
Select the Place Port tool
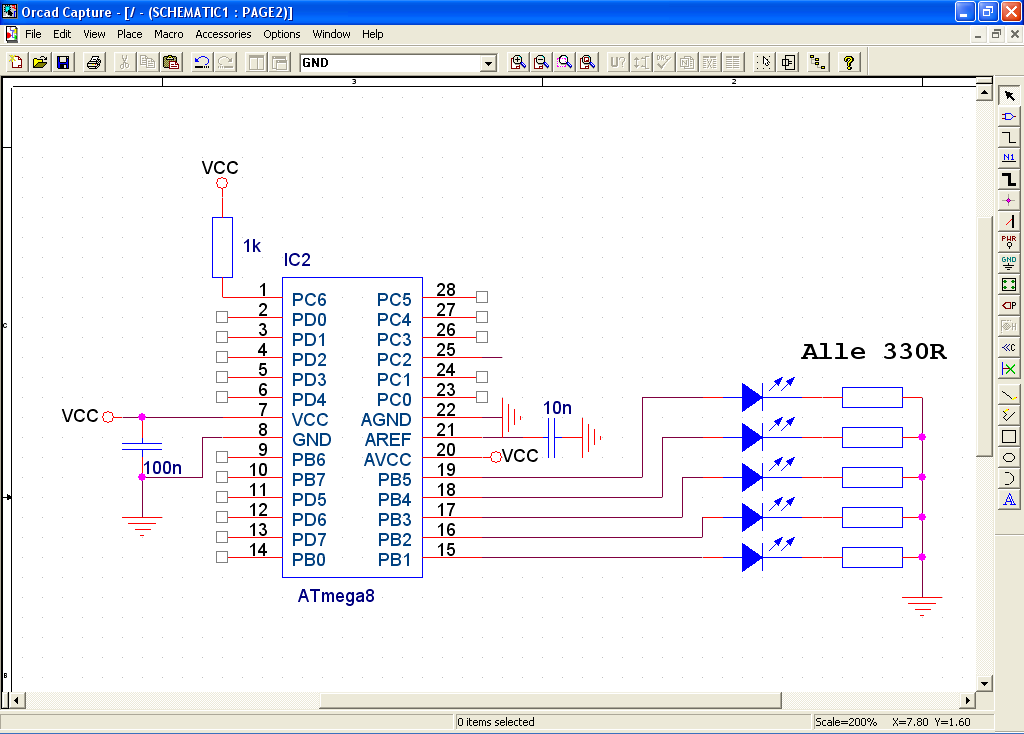click(x=1009, y=305)
